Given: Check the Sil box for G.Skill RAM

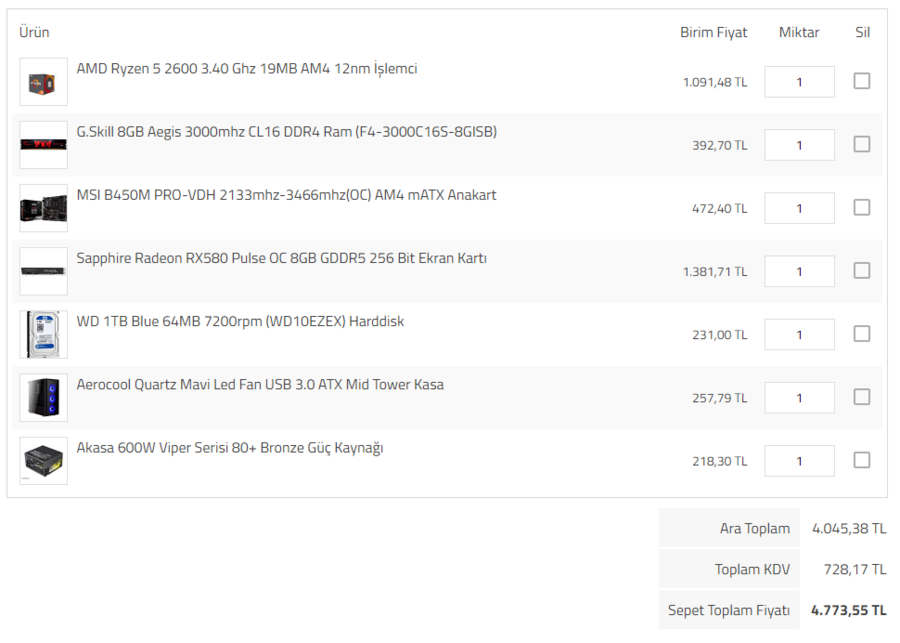Looking at the screenshot, I should (861, 144).
